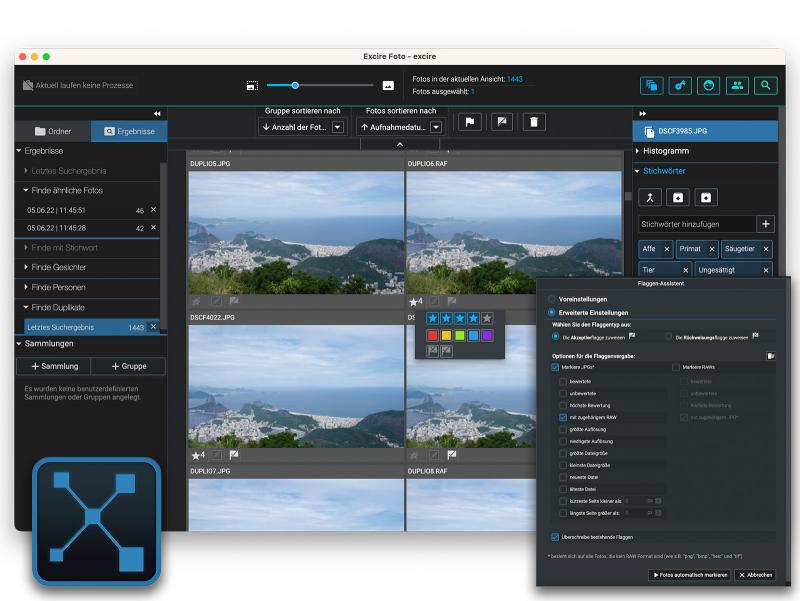Uncheck the 'mit zugehörigem RAW' checkbox
Viewport: 800px width, 601px height.
(x=563, y=417)
